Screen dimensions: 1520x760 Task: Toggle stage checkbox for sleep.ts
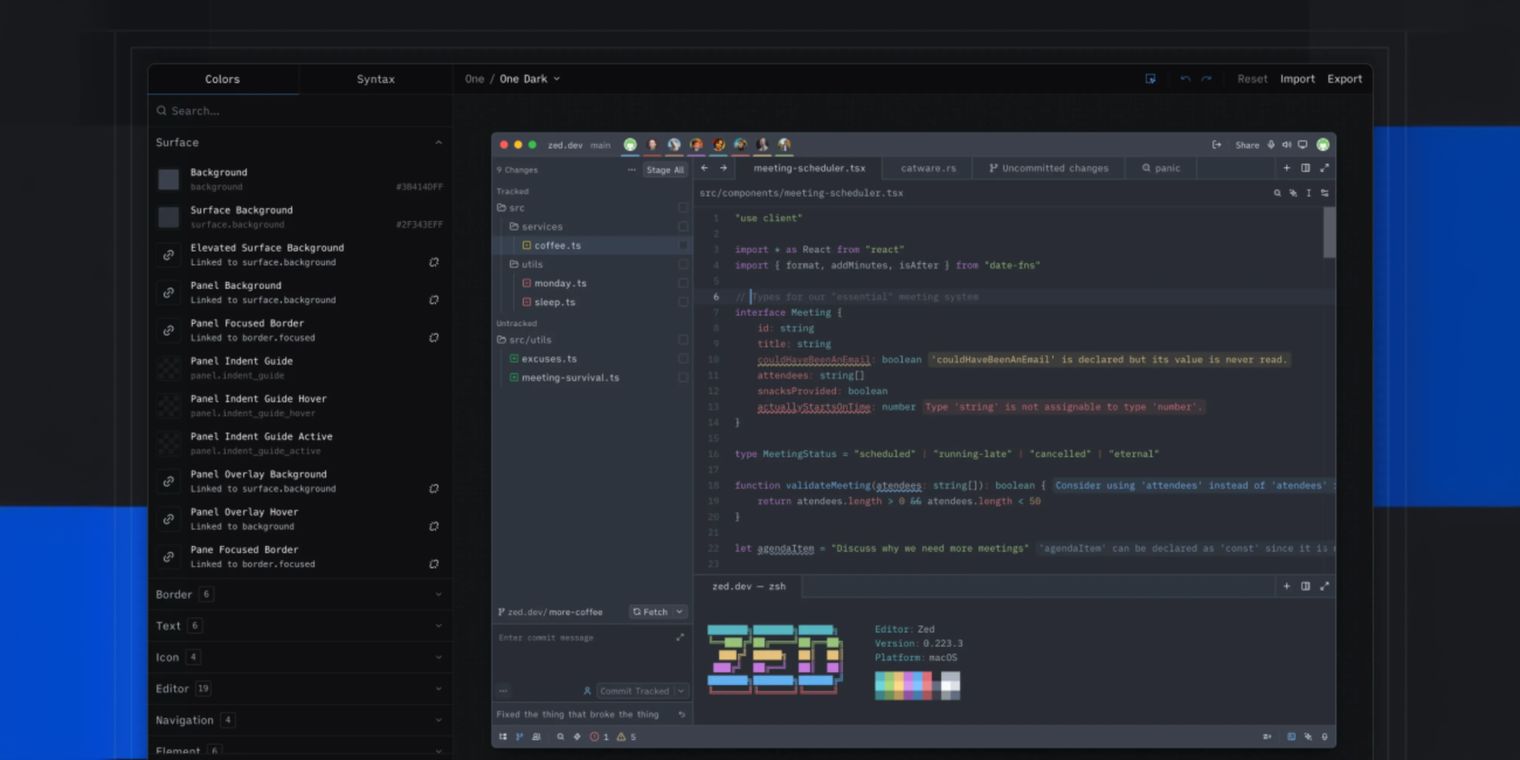click(683, 302)
